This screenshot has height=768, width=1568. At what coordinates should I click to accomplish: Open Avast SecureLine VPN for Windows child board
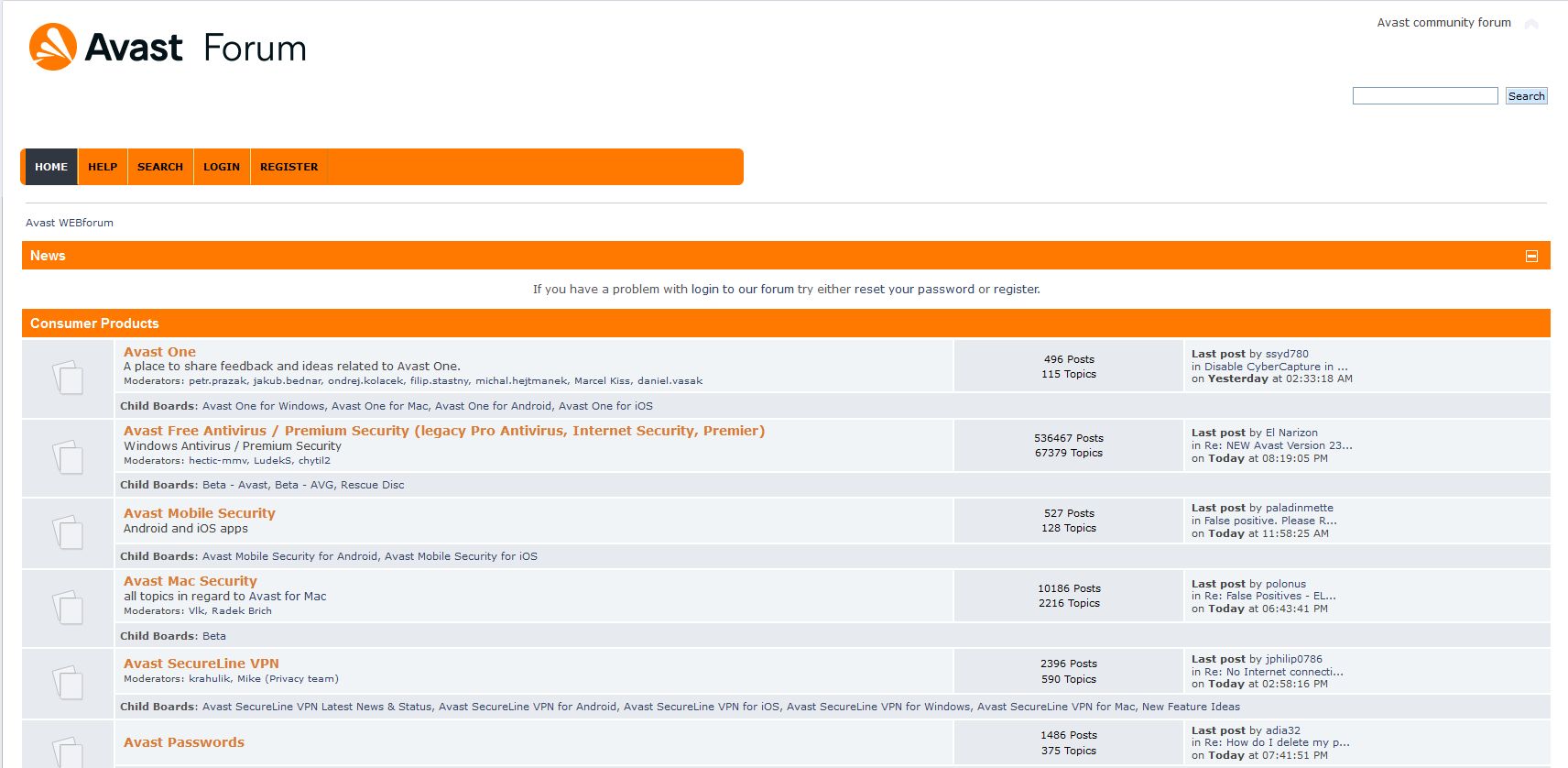(x=878, y=707)
